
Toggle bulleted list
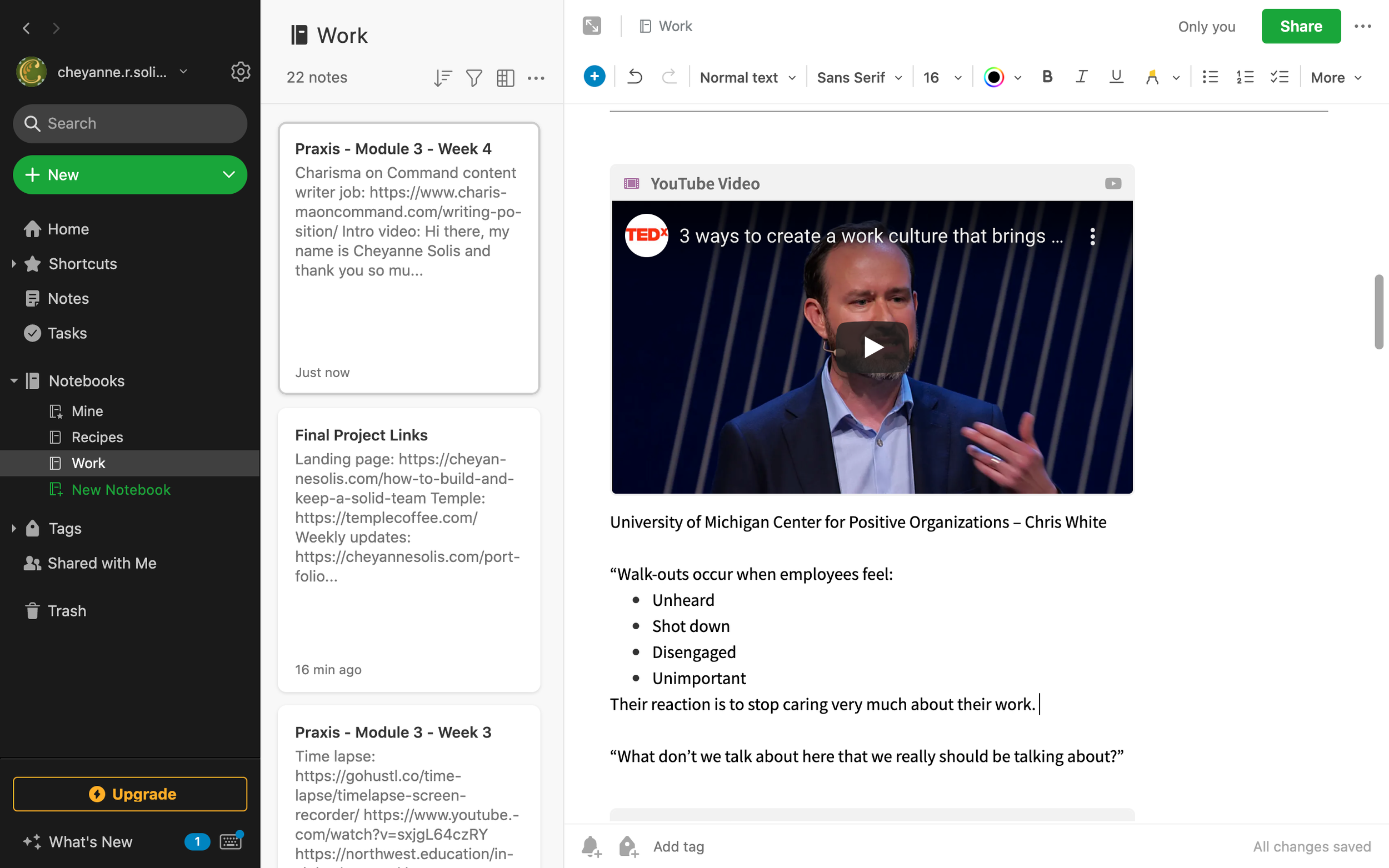pos(1210,77)
